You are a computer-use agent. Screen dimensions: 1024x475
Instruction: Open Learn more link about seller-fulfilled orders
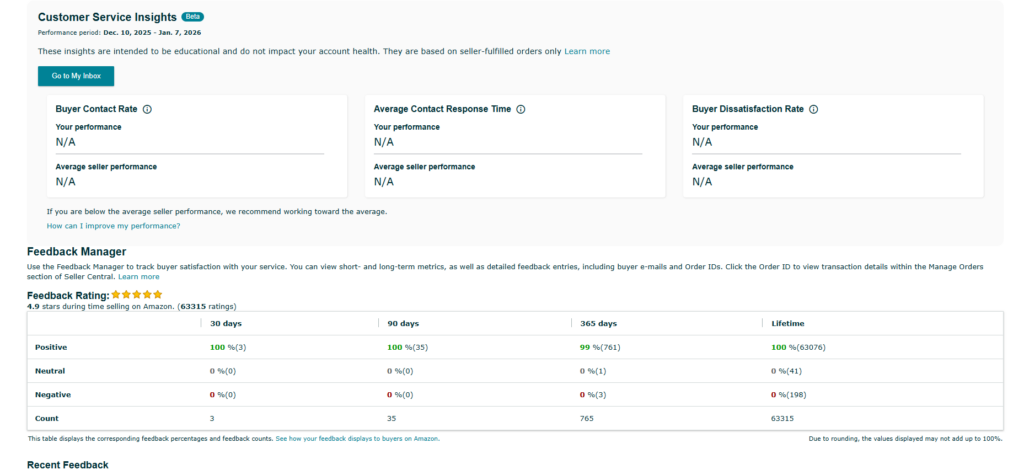[x=587, y=51]
